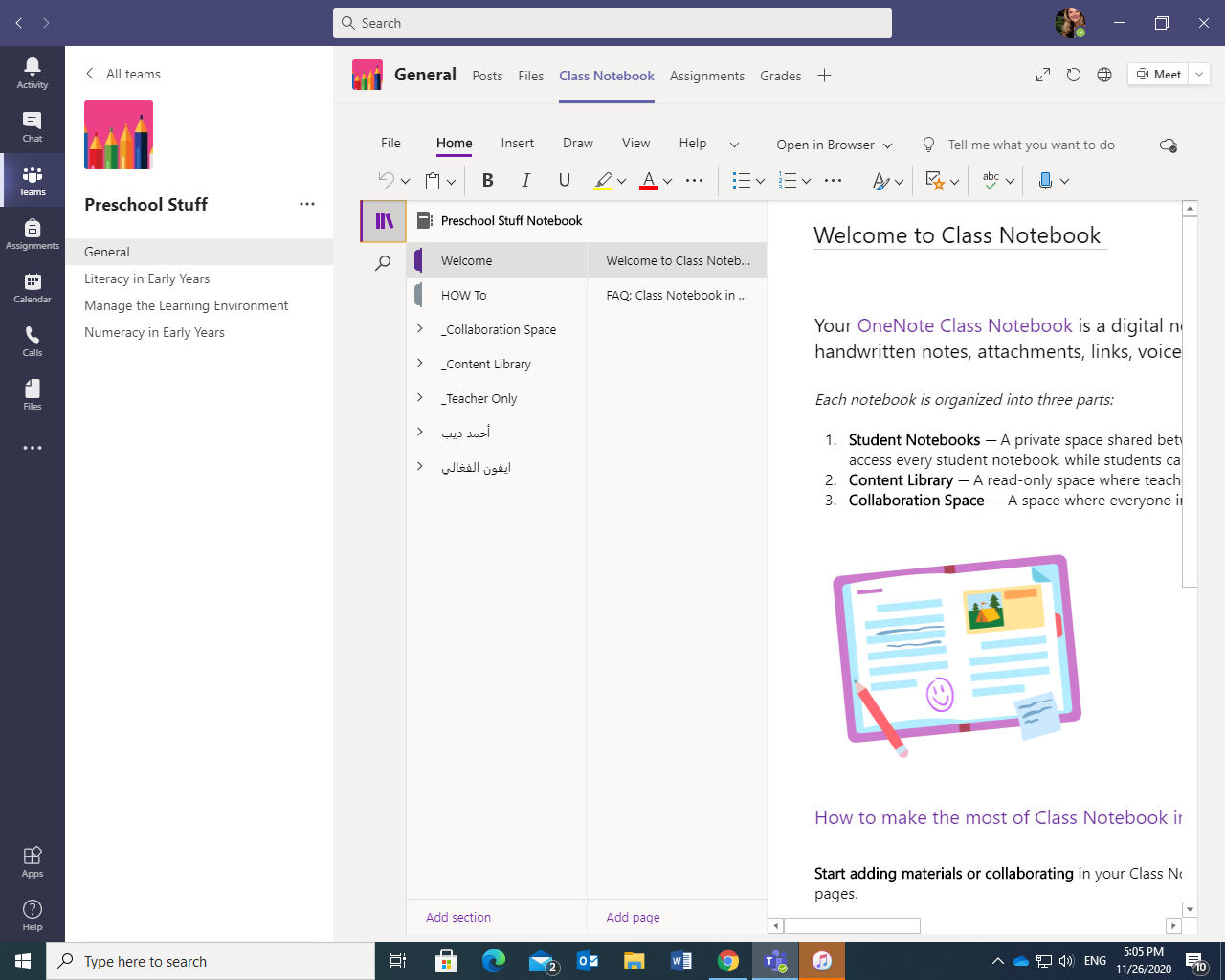Open the Meet options dropdown arrow
Image resolution: width=1225 pixels, height=980 pixels.
pos(1199,74)
